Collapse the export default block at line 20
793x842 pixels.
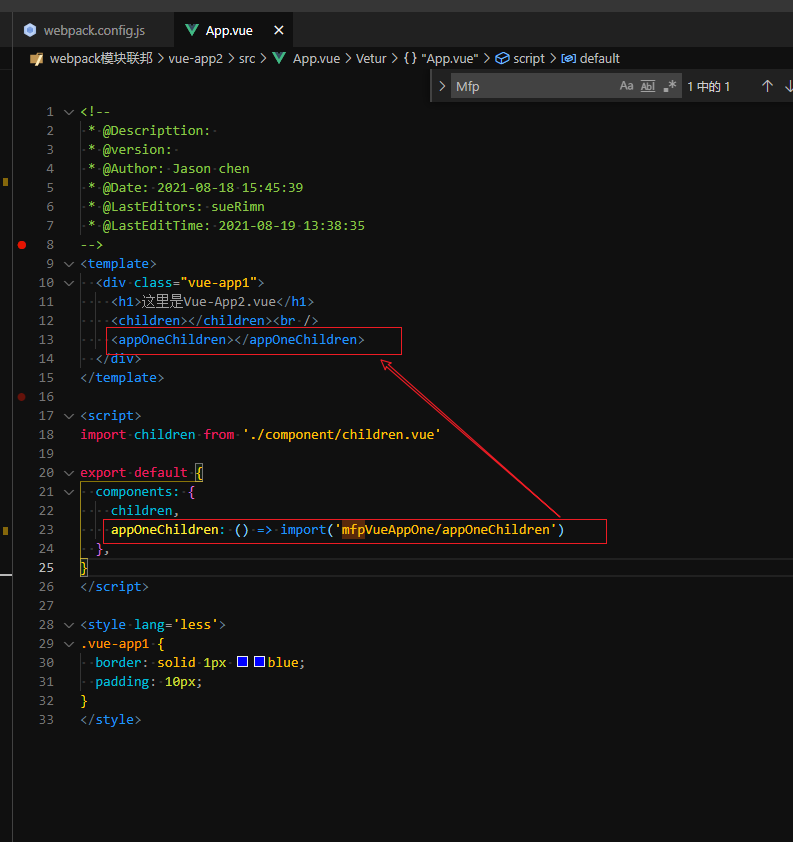tap(69, 473)
